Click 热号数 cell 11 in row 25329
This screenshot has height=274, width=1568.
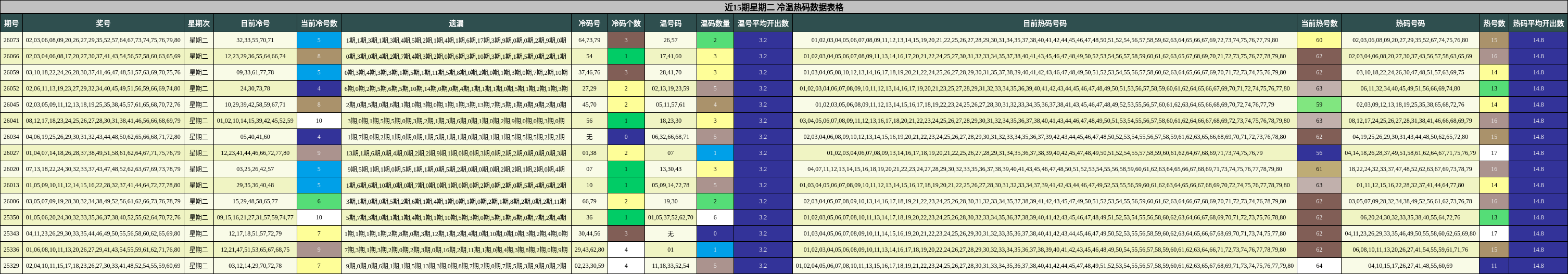(1494, 266)
